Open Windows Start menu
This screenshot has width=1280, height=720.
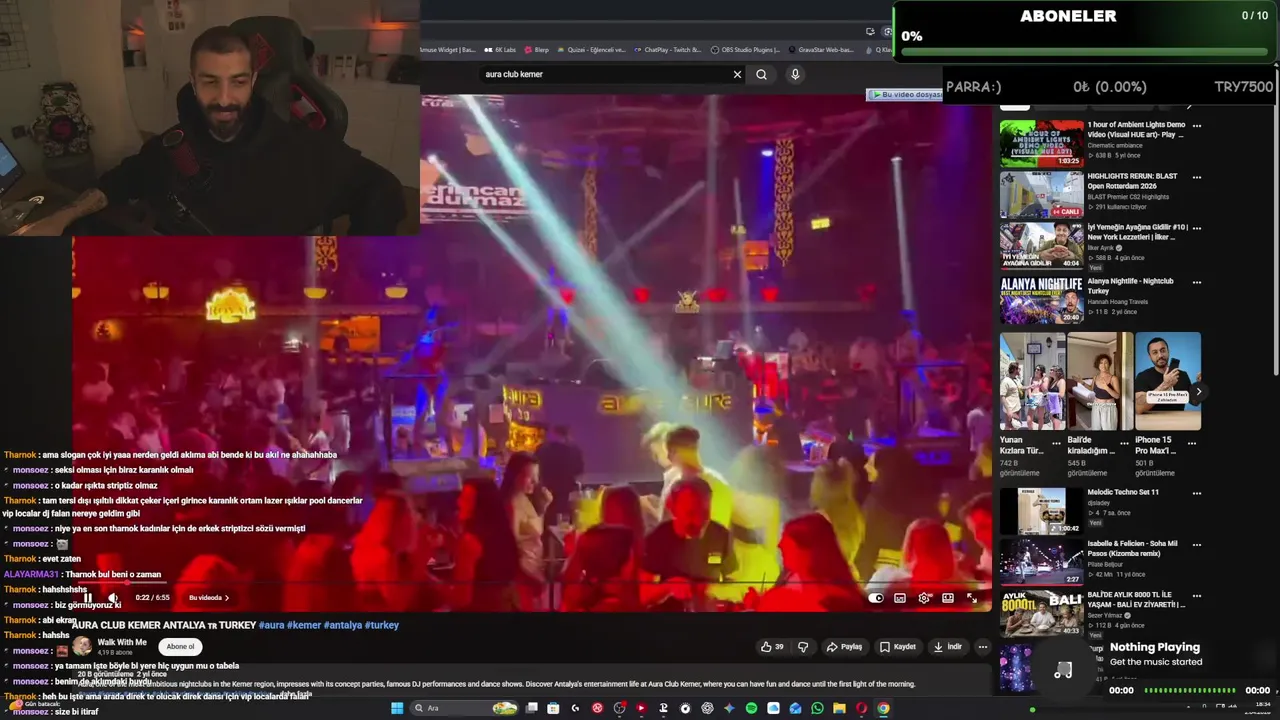(397, 708)
